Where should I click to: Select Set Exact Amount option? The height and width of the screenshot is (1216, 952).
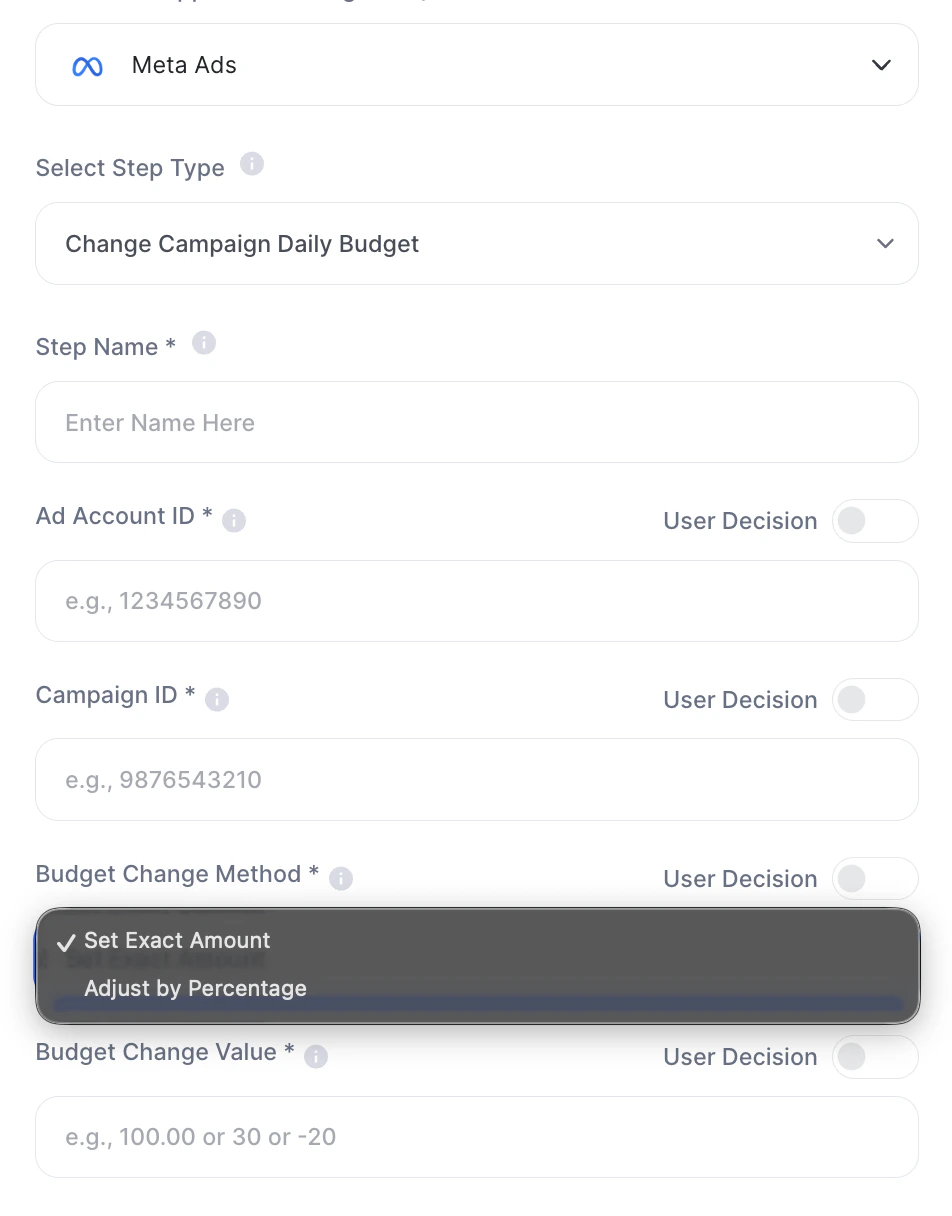pos(177,940)
